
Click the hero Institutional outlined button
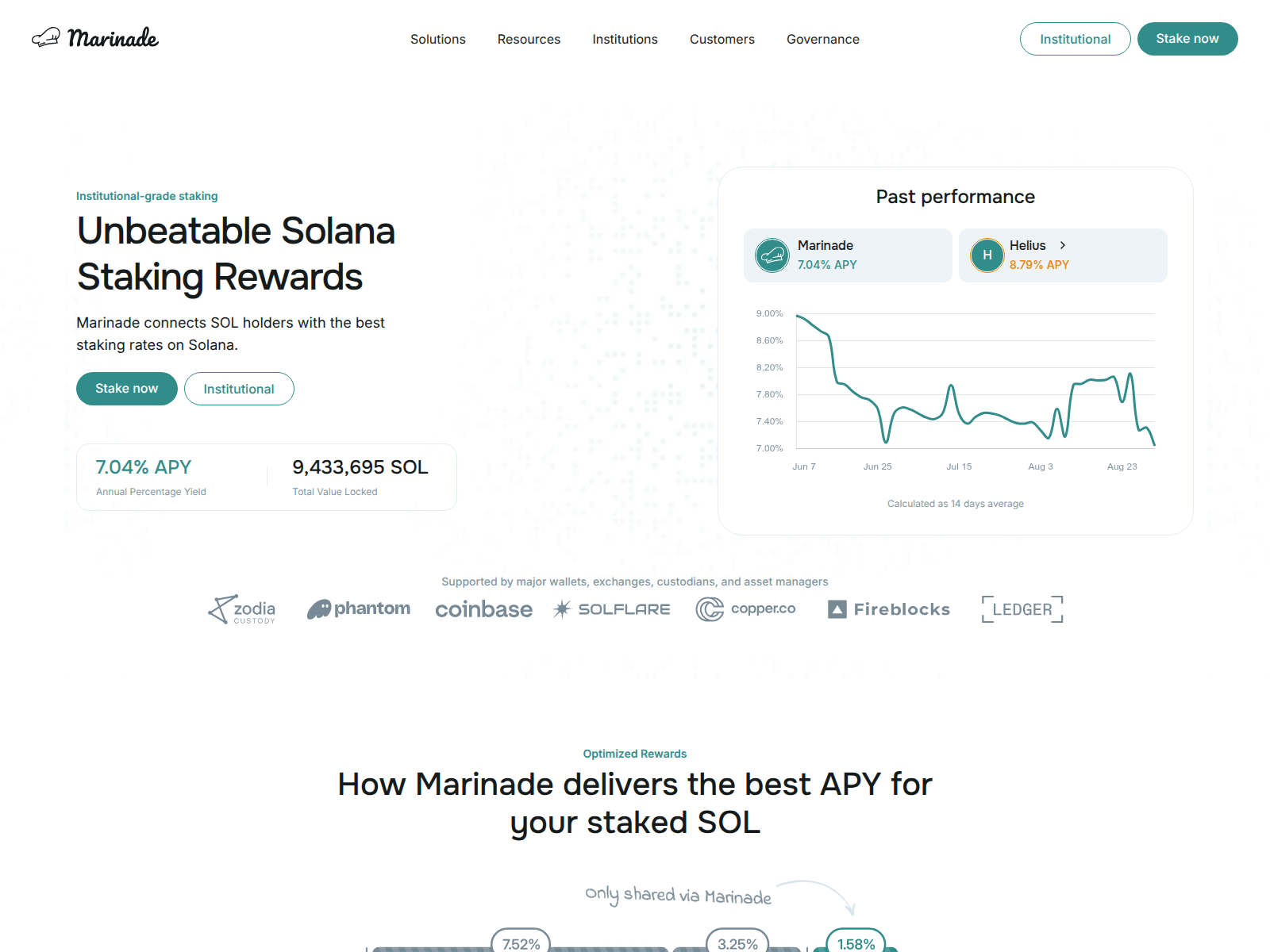(x=239, y=389)
